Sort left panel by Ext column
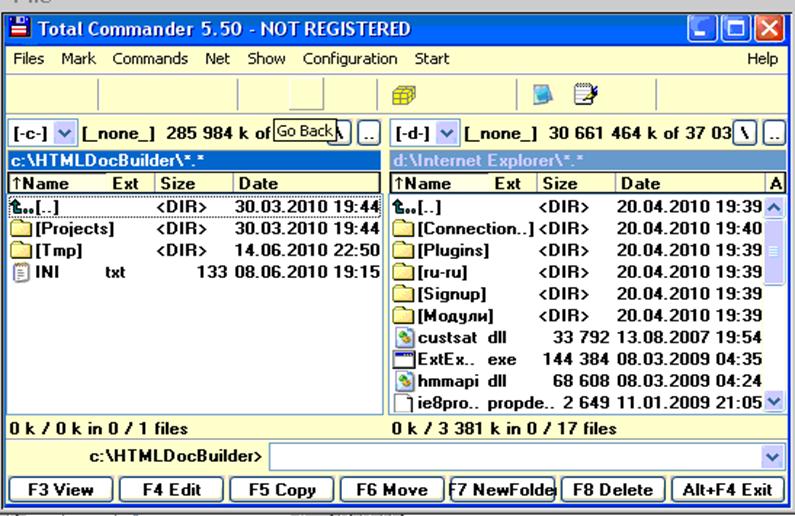The width and height of the screenshot is (795, 516). point(130,183)
